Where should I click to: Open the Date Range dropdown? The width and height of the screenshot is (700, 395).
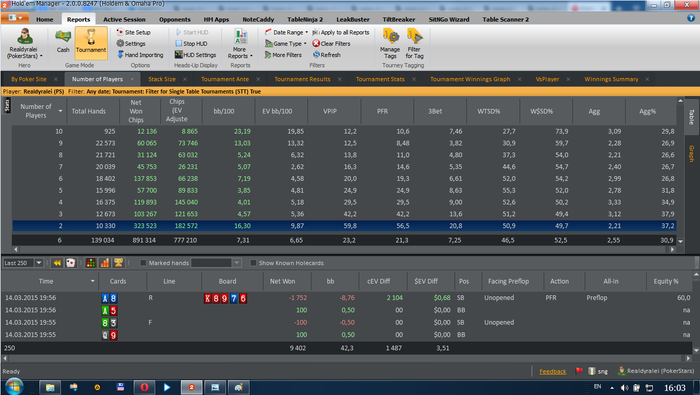pos(286,32)
